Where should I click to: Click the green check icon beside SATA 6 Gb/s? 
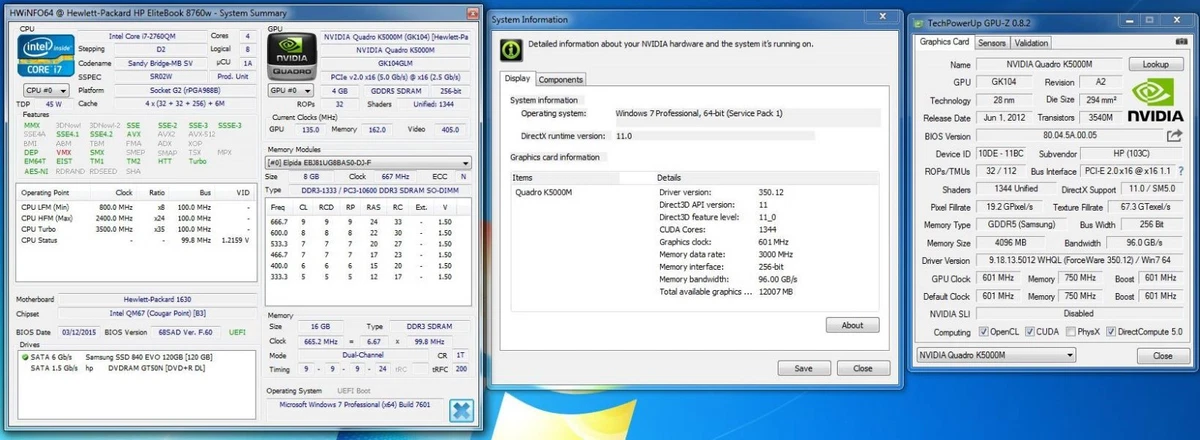pos(24,357)
